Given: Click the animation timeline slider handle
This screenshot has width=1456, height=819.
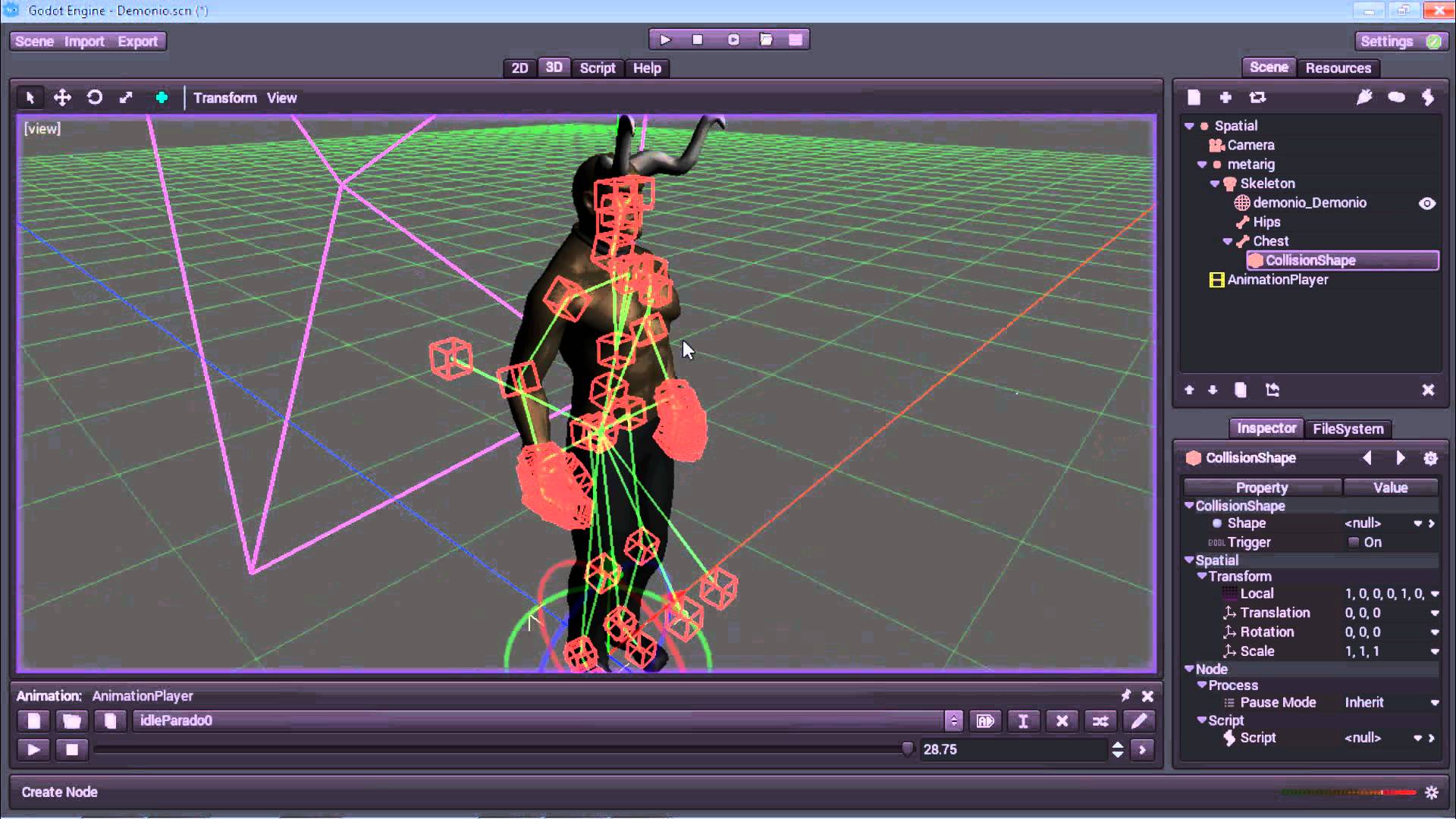Looking at the screenshot, I should point(908,749).
